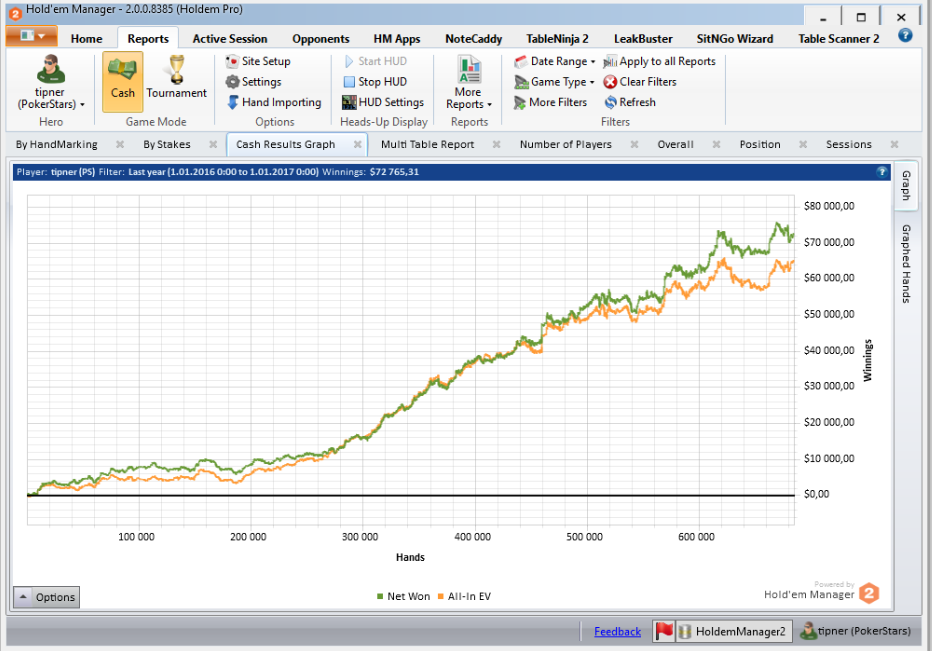This screenshot has width=932, height=651.
Task: Click the HoldemManager2 database button
Action: (735, 631)
